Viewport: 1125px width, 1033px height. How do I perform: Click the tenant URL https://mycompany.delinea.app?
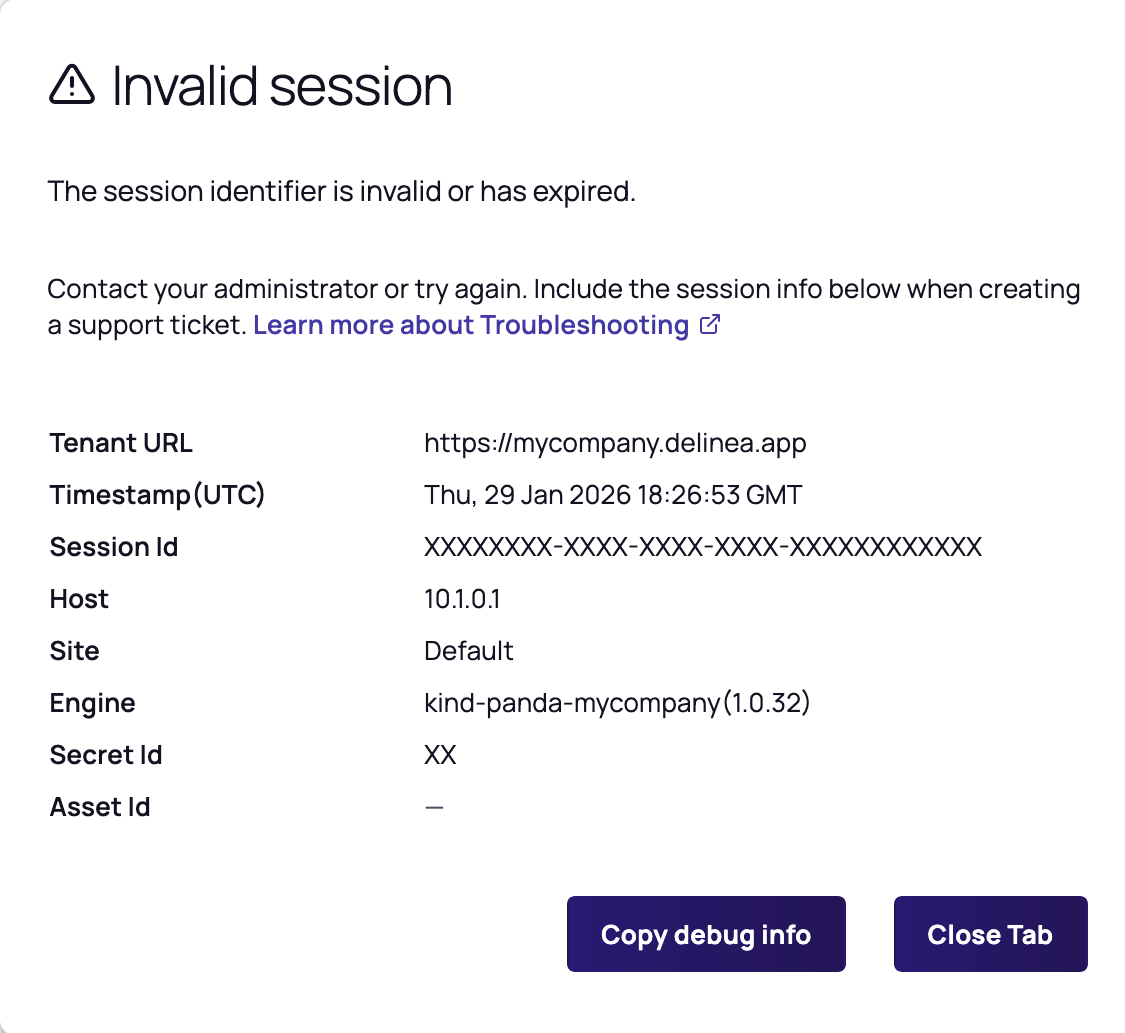point(615,443)
